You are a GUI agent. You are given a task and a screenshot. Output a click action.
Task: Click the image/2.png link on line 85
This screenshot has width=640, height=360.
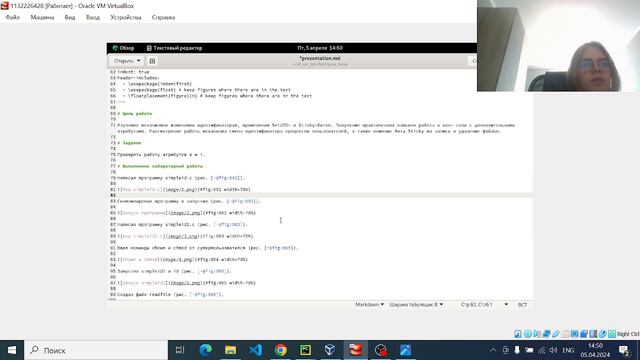tap(185, 213)
